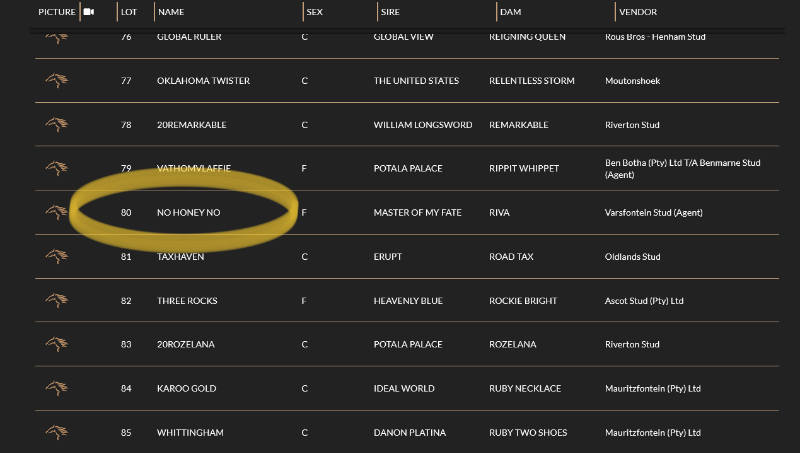Click horse picture icon for lot 79
Screen dimensions: 800x453
[x=57, y=168]
